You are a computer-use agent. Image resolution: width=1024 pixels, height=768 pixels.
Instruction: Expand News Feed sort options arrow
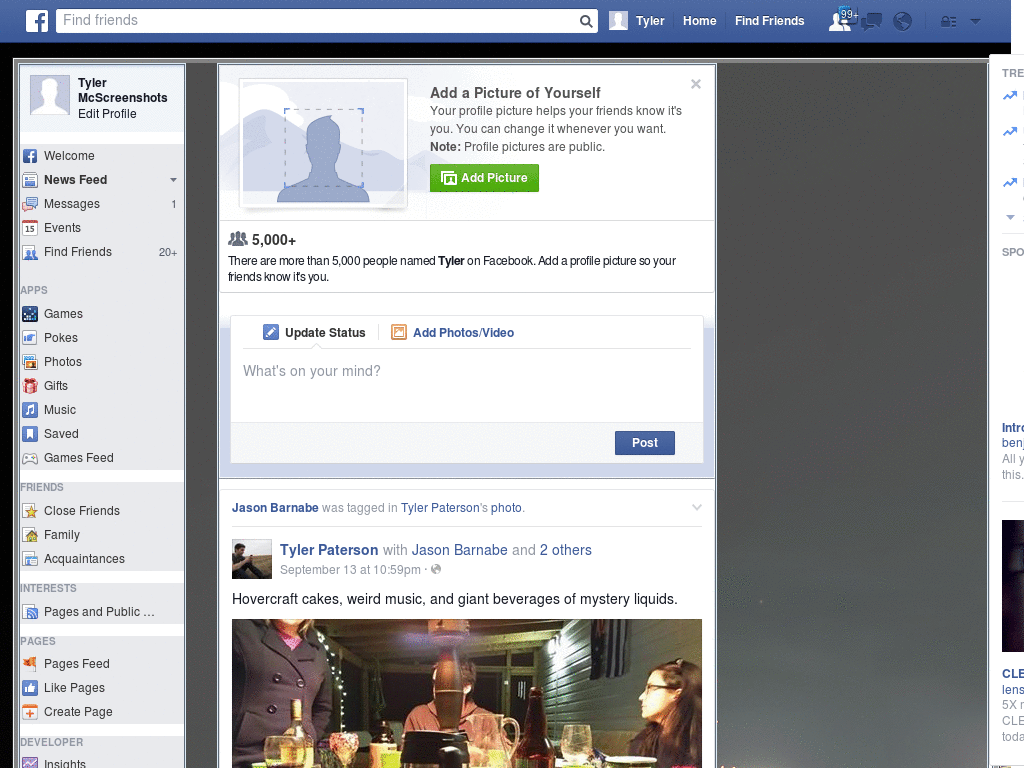click(173, 180)
